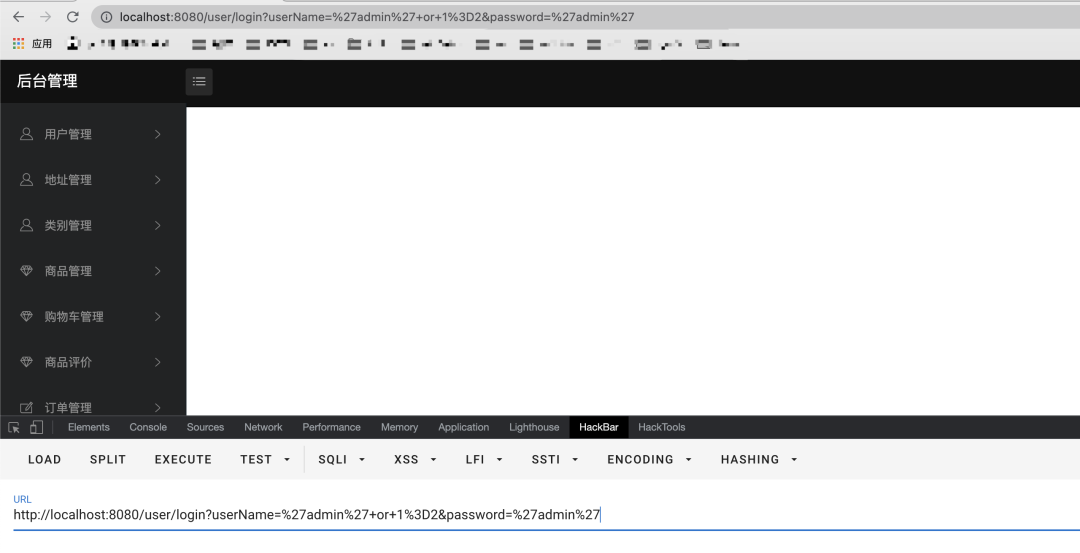Screen dimensions: 1080x553
Task: Switch to the HackTools tab
Action: [661, 427]
